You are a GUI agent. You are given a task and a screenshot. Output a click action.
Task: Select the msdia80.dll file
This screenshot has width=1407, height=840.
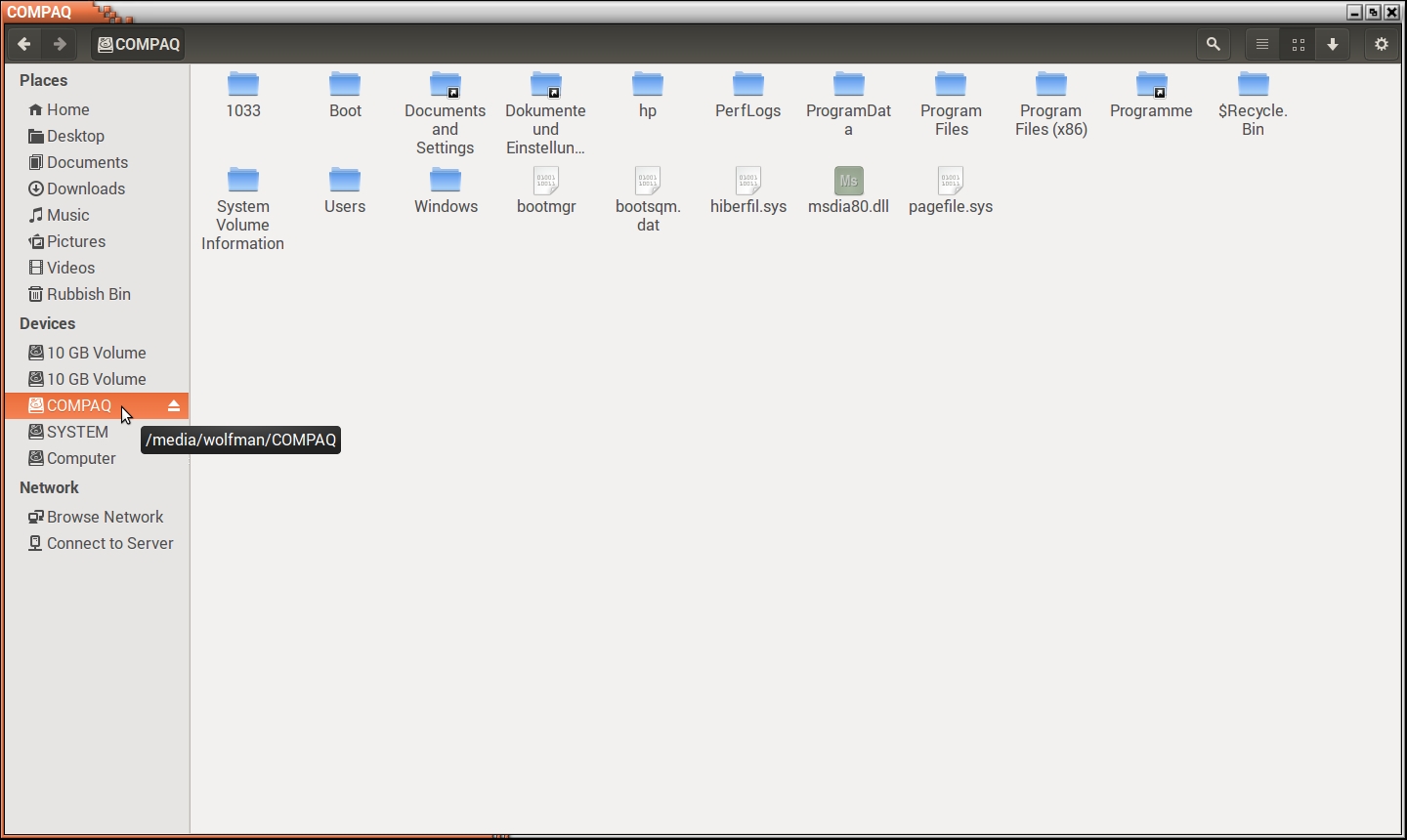(x=848, y=181)
